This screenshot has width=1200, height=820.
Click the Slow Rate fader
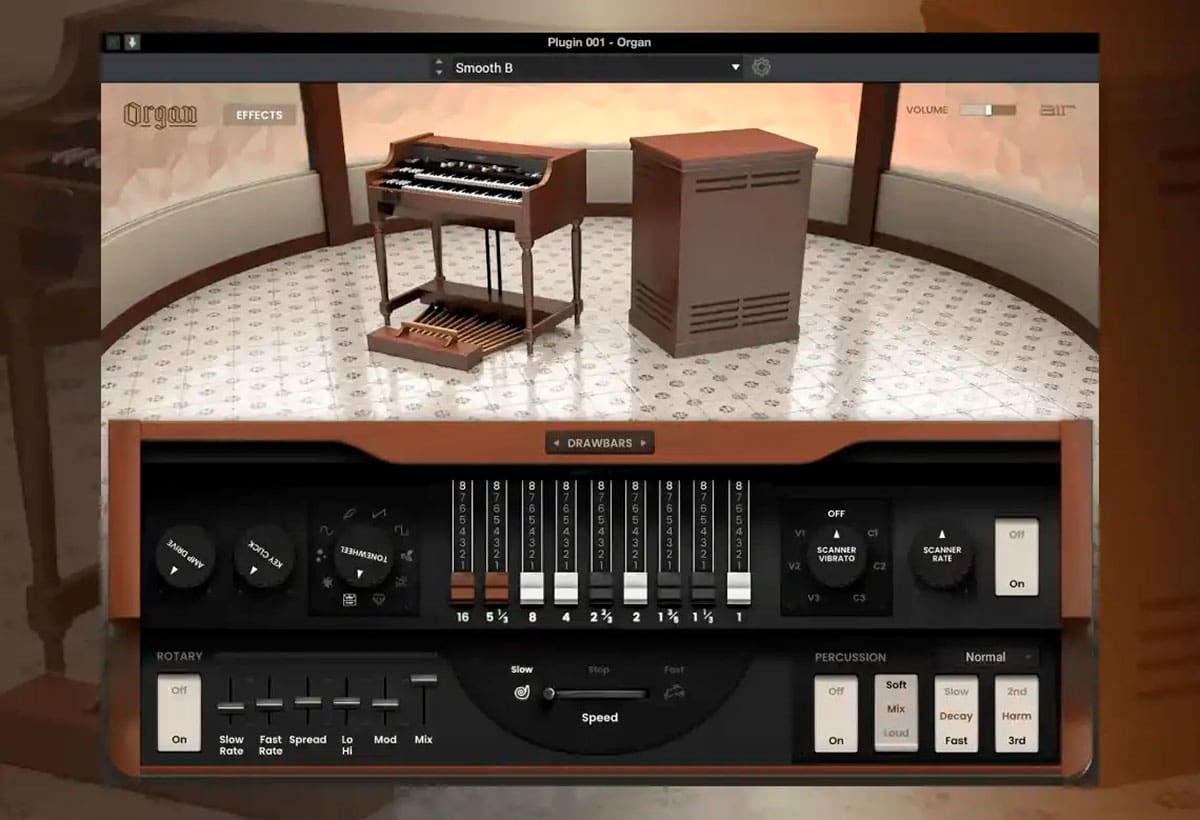231,706
